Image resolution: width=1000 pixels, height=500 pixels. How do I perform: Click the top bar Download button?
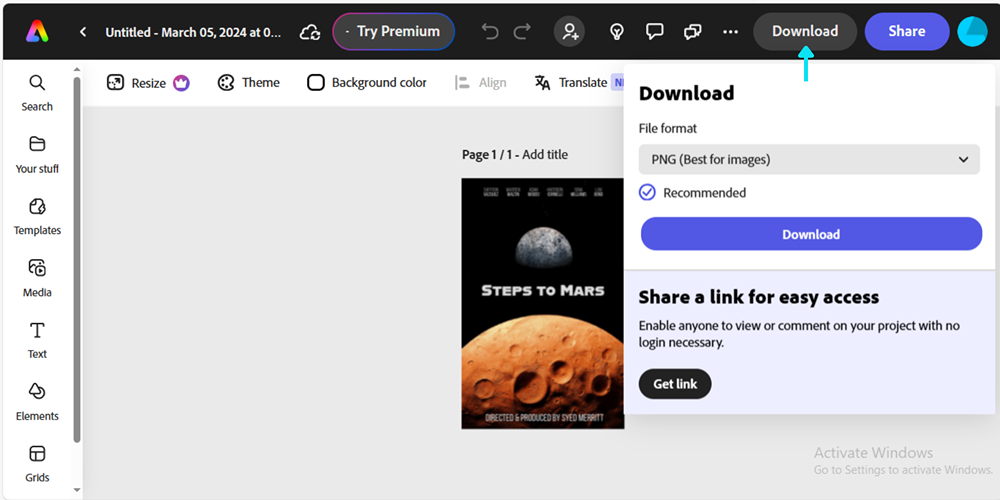[x=805, y=31]
